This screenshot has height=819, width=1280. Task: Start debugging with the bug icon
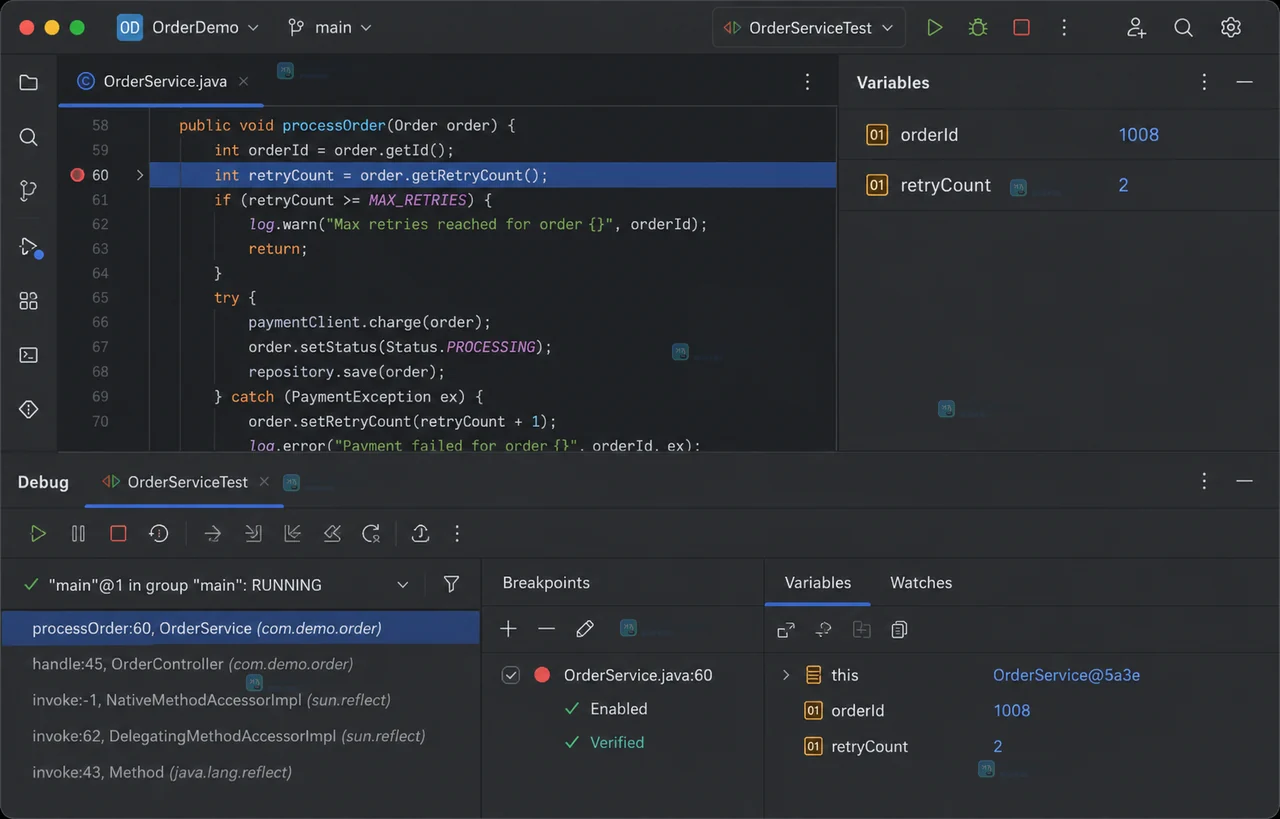(978, 28)
